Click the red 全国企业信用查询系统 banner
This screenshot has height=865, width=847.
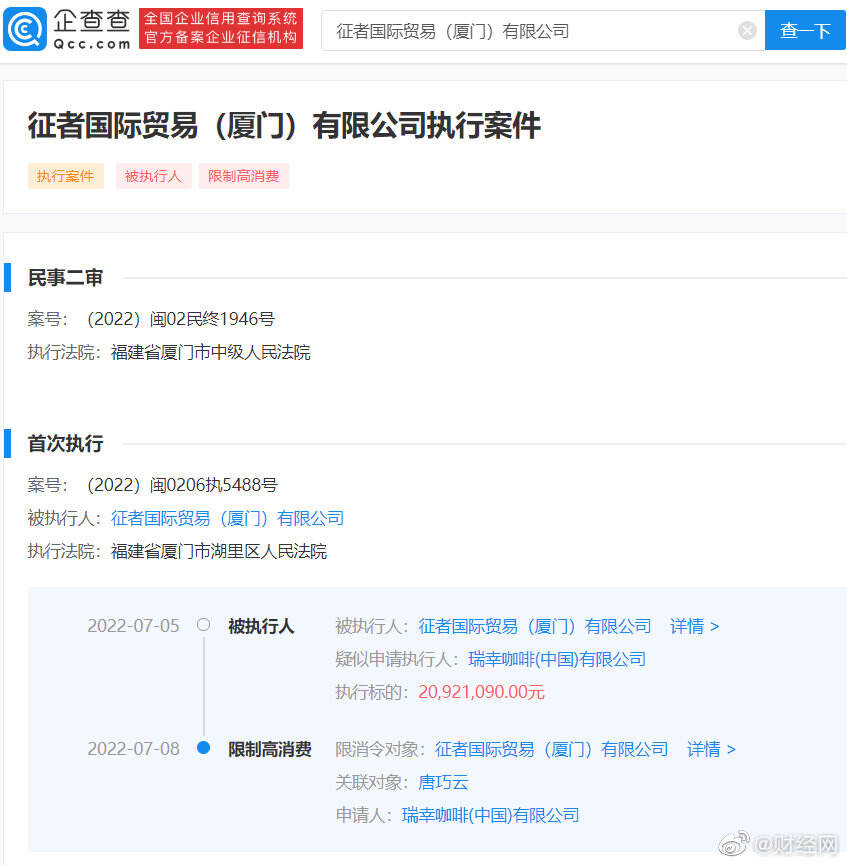click(x=221, y=29)
